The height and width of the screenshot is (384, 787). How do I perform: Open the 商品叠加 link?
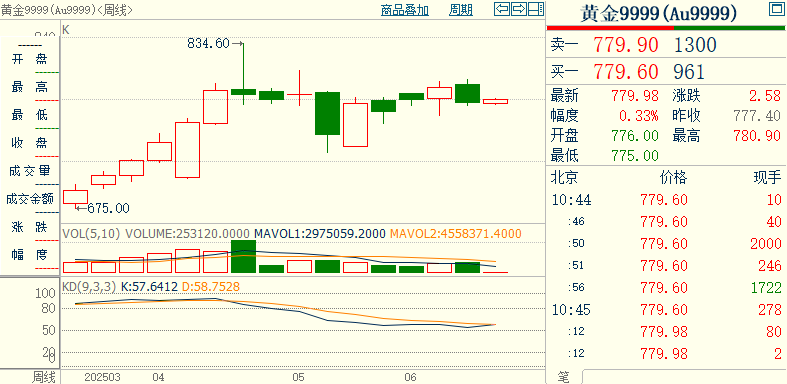405,10
